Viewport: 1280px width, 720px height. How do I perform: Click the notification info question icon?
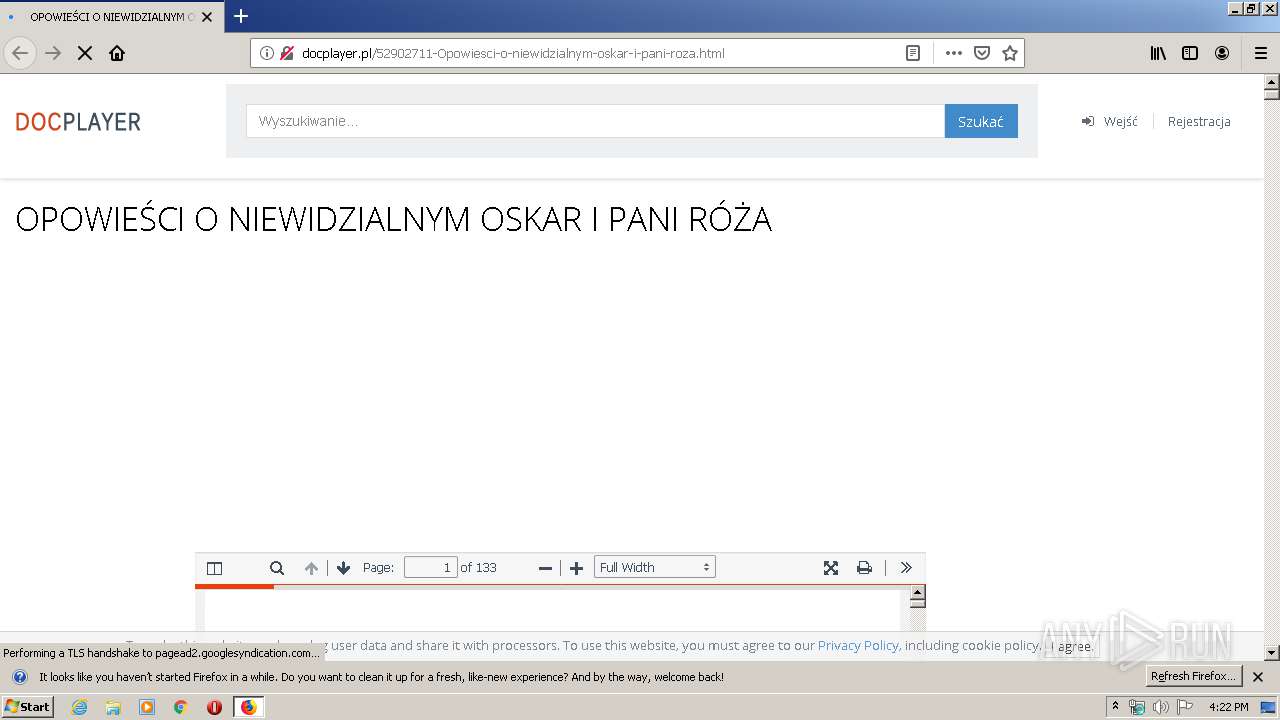pos(19,677)
